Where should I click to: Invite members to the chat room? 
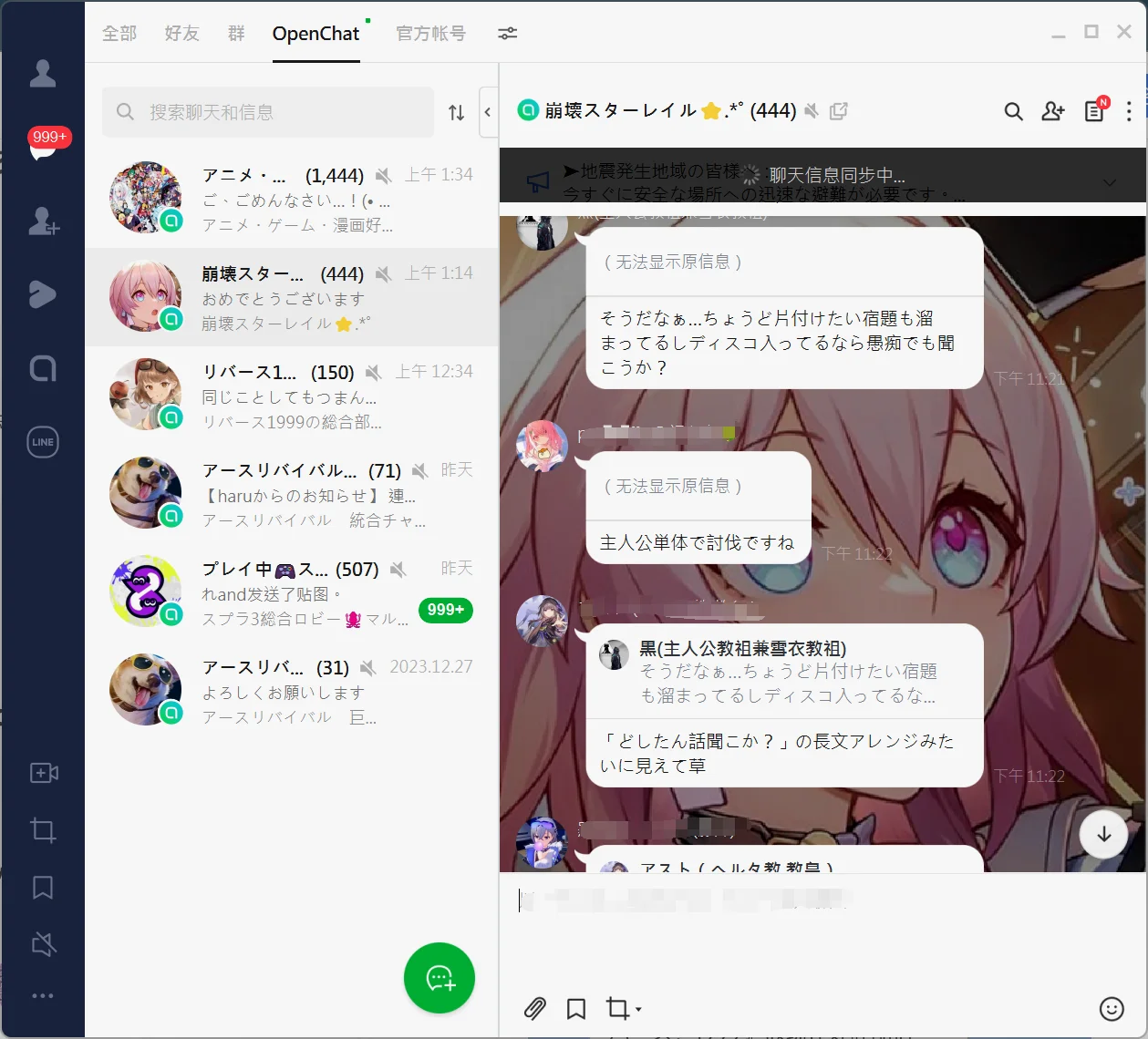tap(1053, 111)
